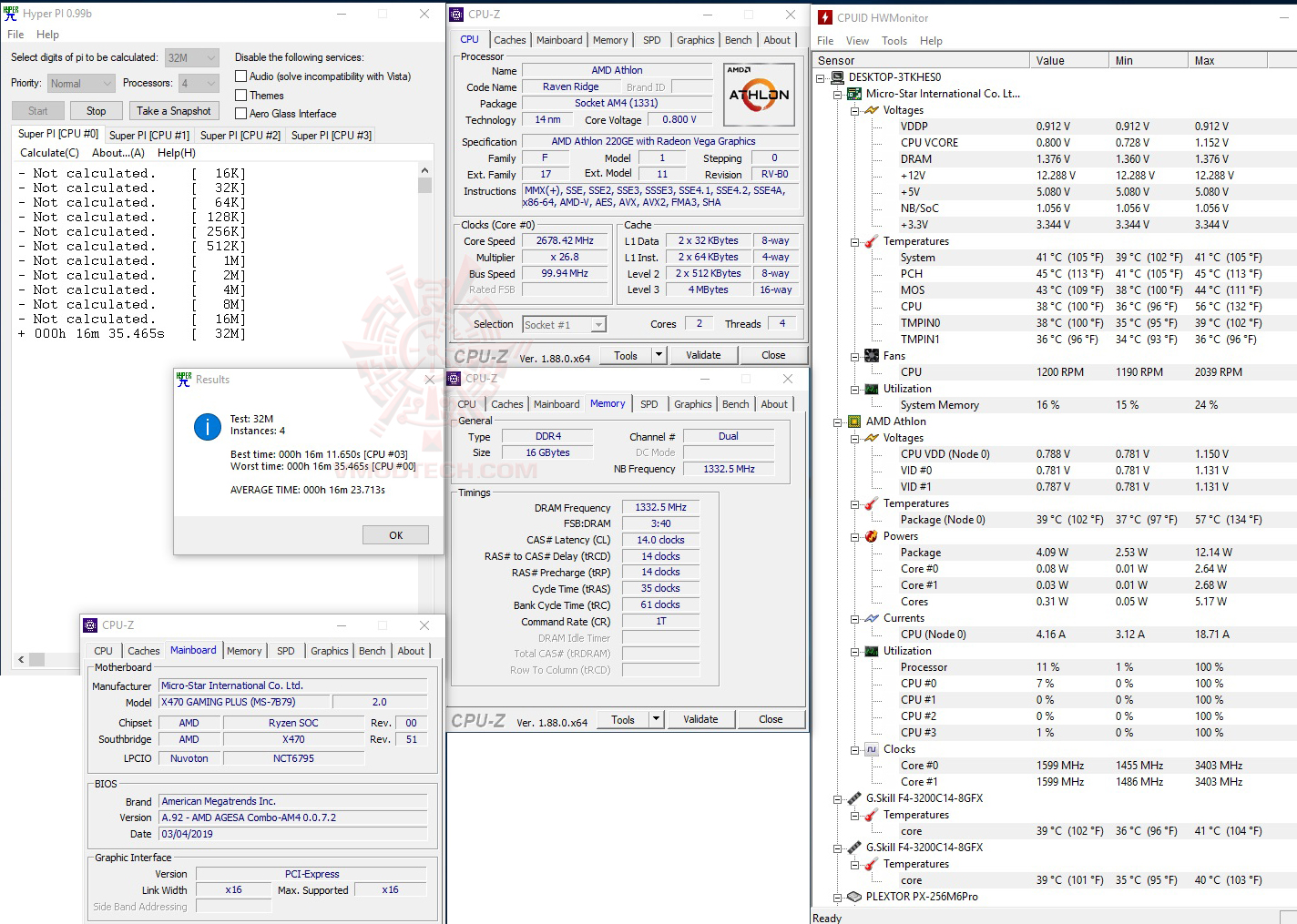Open Bench tab in top CPU-Z CPU window
1297x924 pixels.
[739, 40]
